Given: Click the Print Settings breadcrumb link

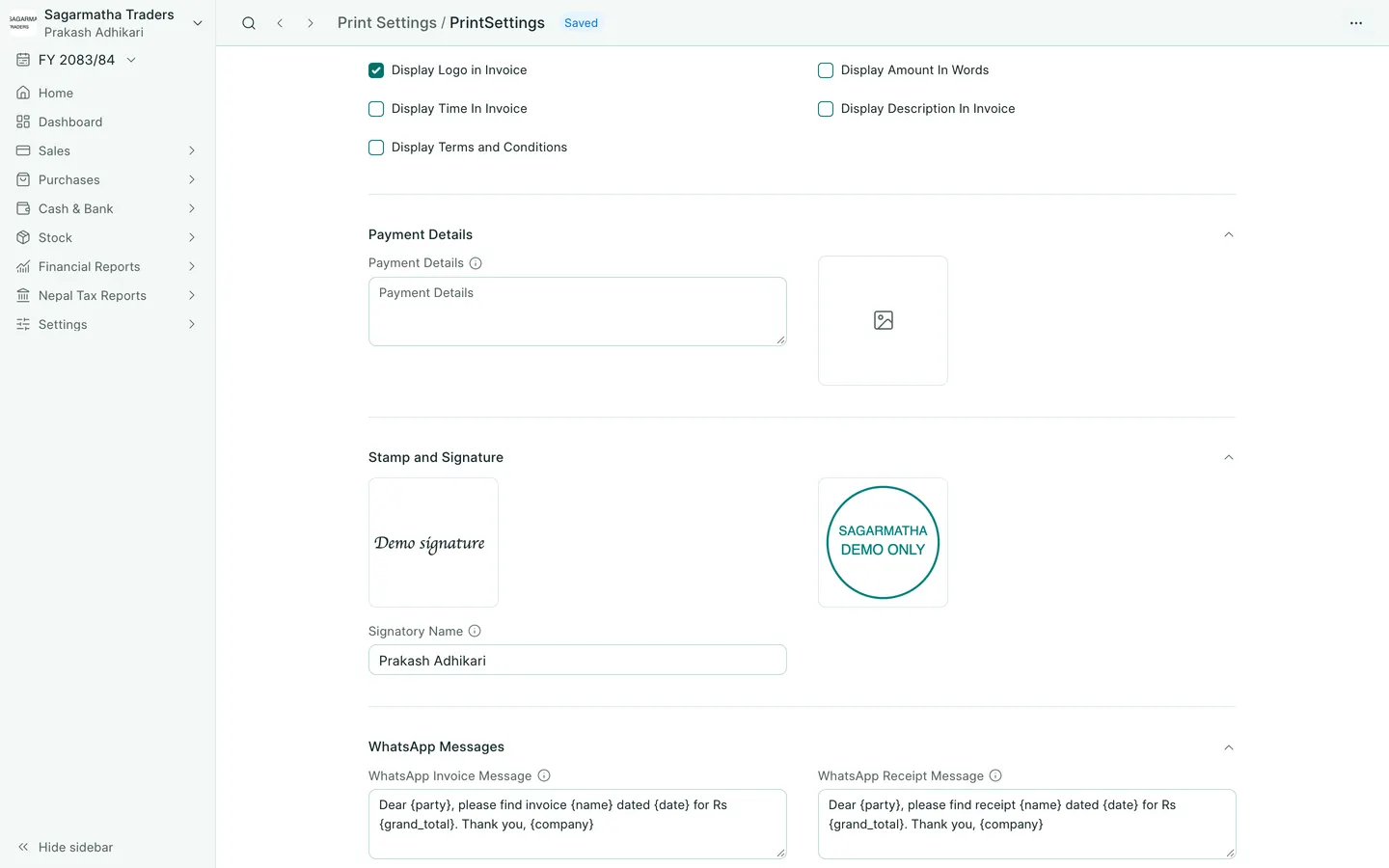Looking at the screenshot, I should click(387, 23).
